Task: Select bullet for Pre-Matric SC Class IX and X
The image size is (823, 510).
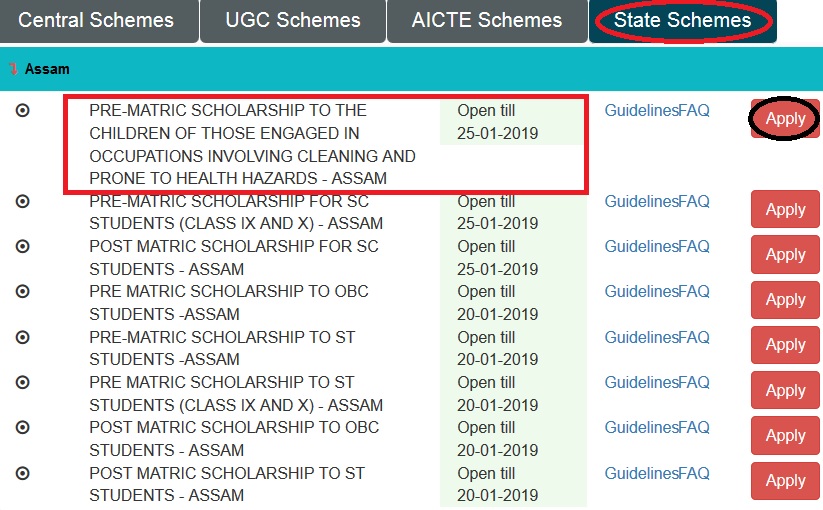Action: [23, 201]
